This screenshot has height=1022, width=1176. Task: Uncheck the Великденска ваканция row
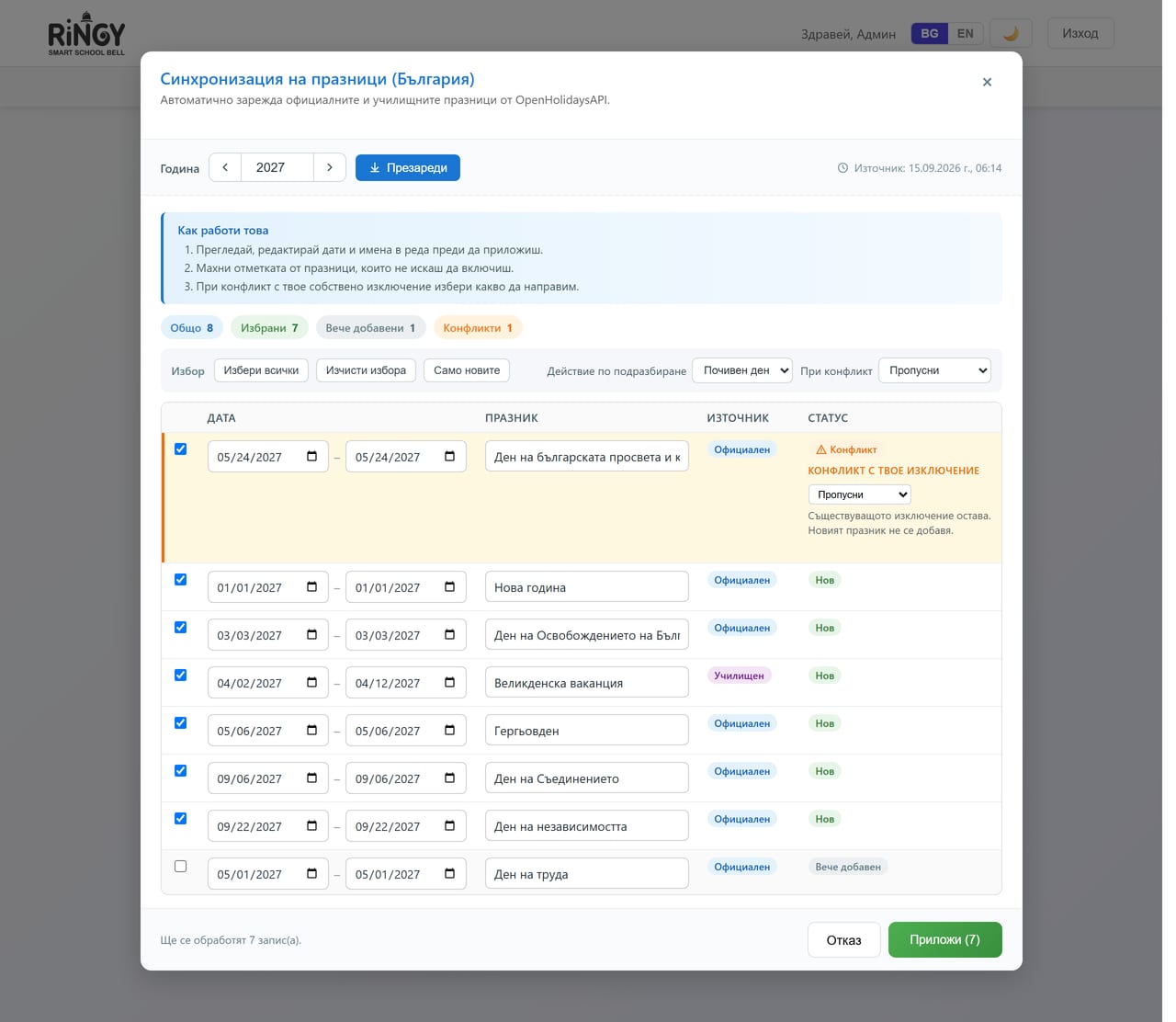(181, 676)
